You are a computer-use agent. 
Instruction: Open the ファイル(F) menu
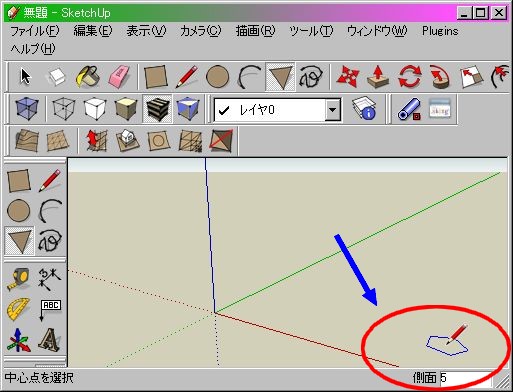pos(35,31)
